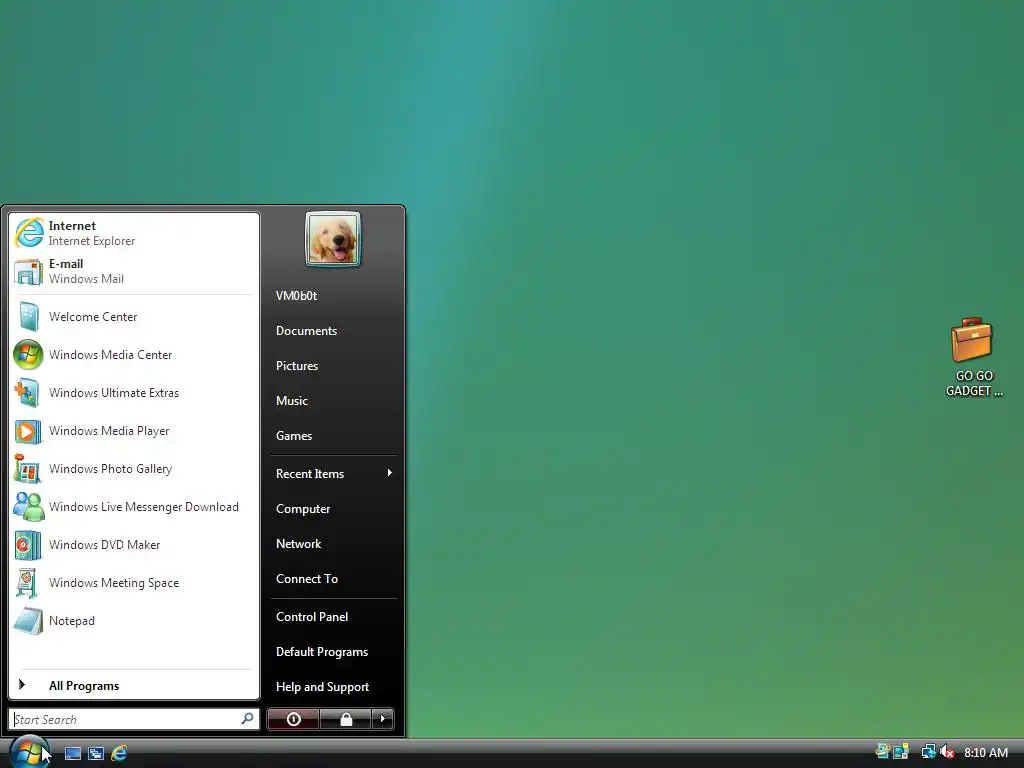Image resolution: width=1024 pixels, height=768 pixels.
Task: Click Show Desktop in Quick Launch
Action: [x=73, y=753]
